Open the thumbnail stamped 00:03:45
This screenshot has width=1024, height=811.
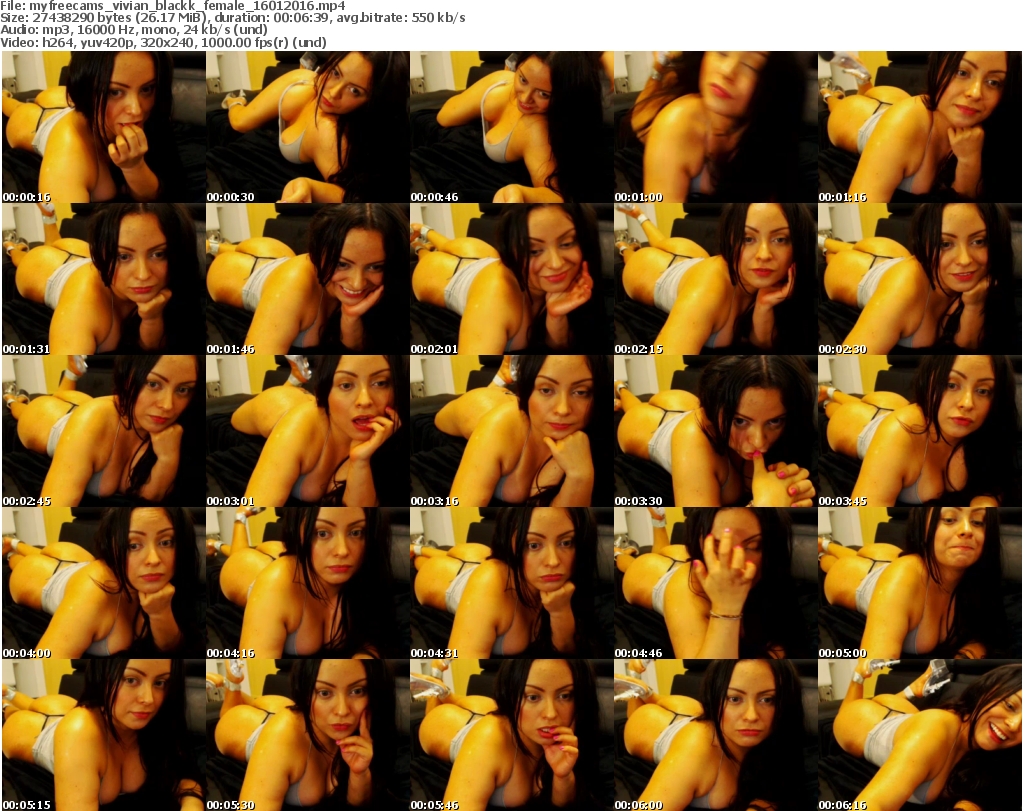(920, 431)
